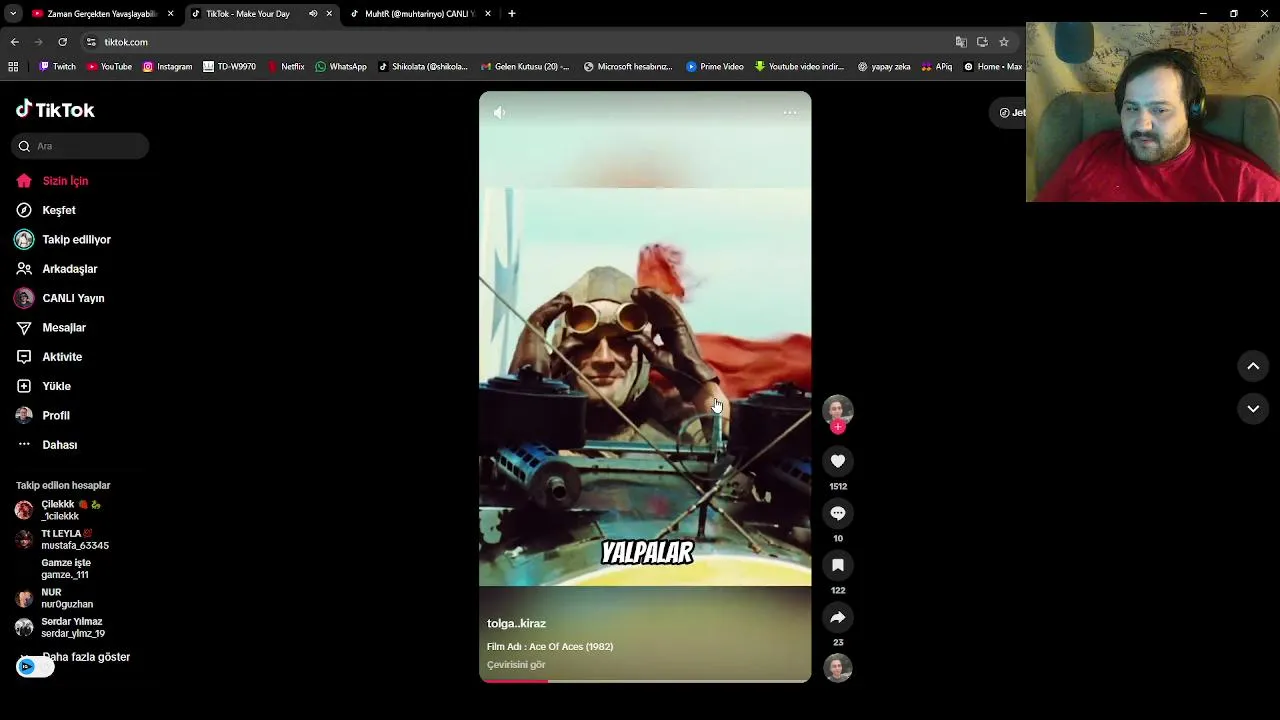Translate this page icon
Image resolution: width=1280 pixels, height=720 pixels.
961,42
